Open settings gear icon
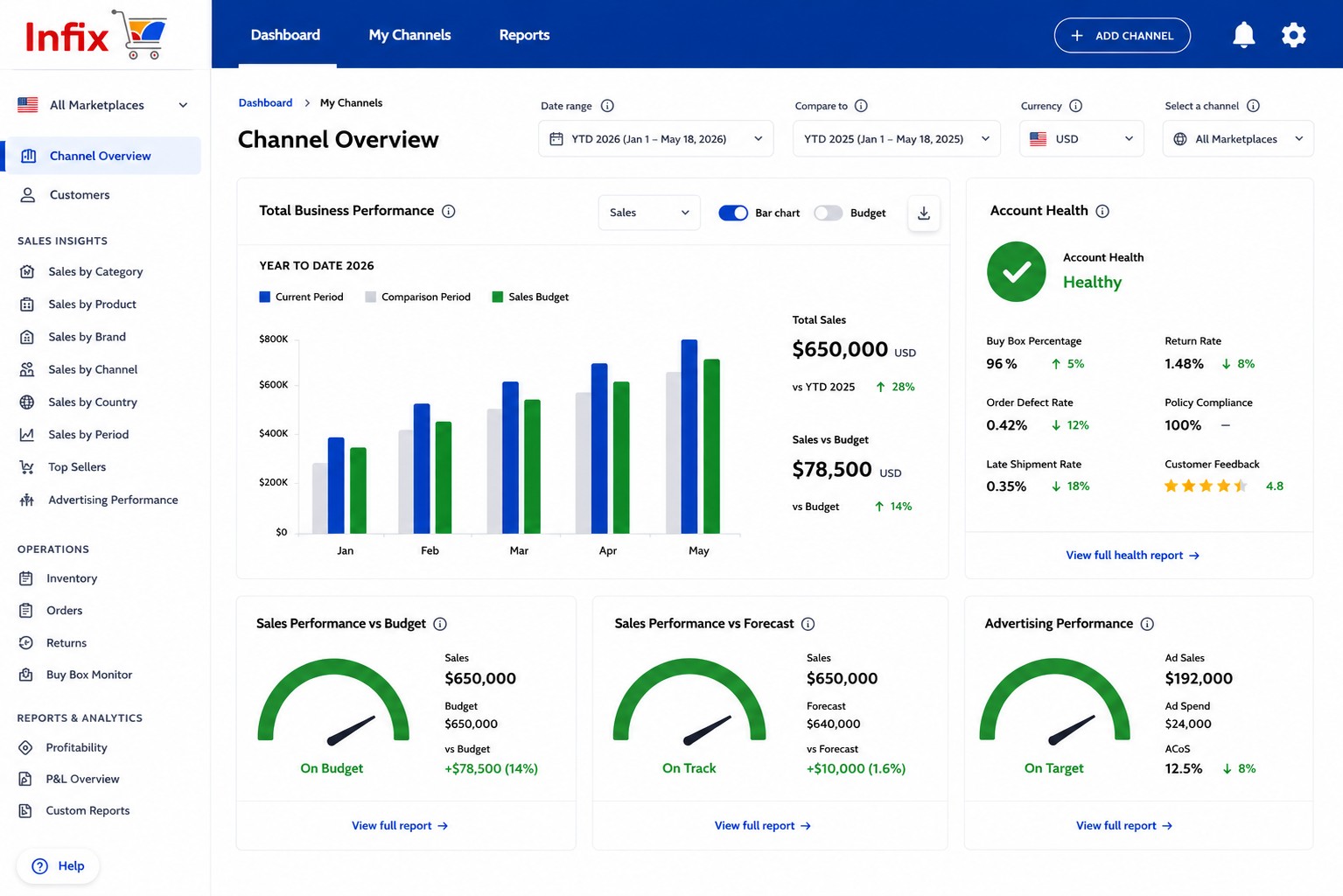The height and width of the screenshot is (896, 1343). pos(1293,35)
